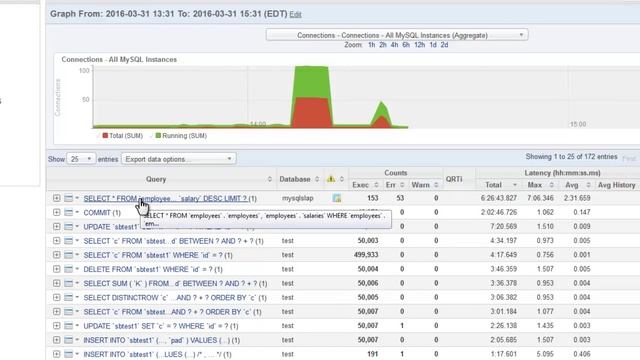Open the Show entries count dropdown
Image resolution: width=640 pixels, height=360 pixels.
coord(81,159)
